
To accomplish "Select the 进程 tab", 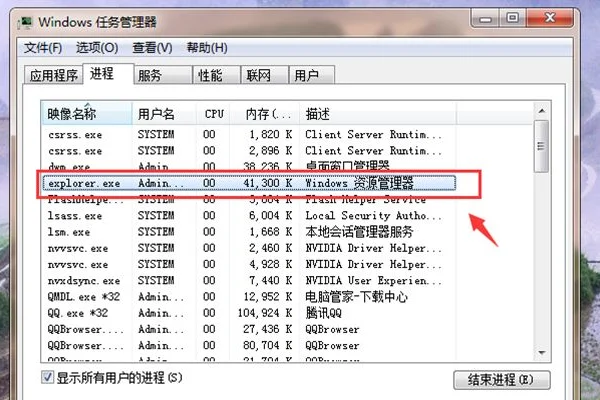I will click(x=108, y=73).
